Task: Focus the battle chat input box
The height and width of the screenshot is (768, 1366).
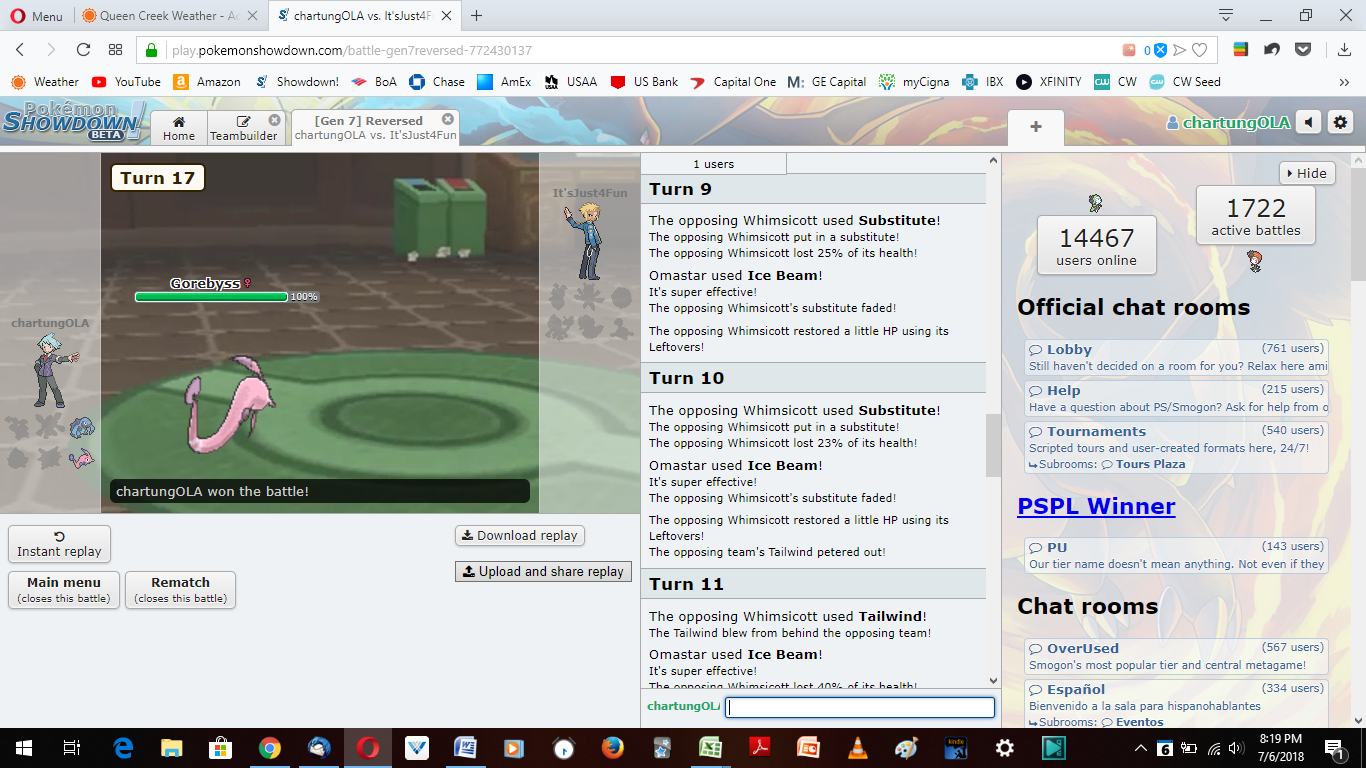Action: [x=859, y=707]
